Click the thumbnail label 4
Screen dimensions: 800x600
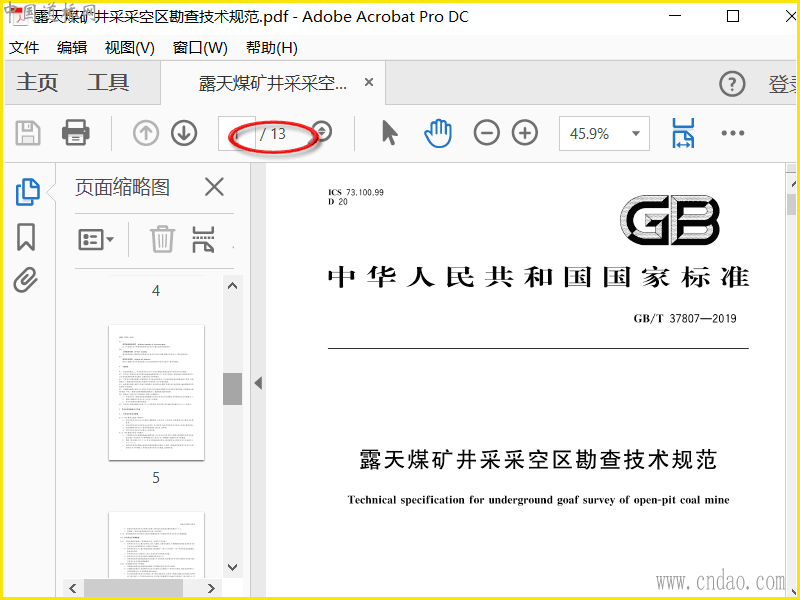(x=156, y=291)
